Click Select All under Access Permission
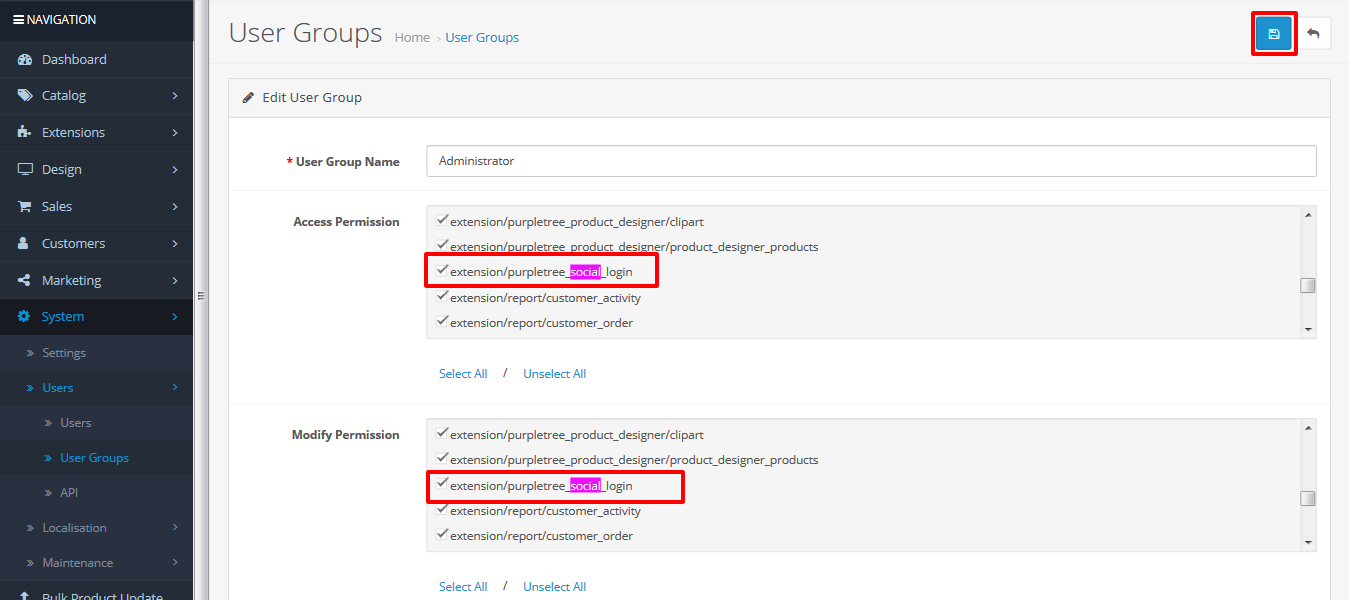Screen dimensions: 1349x600 pyautogui.click(x=463, y=374)
